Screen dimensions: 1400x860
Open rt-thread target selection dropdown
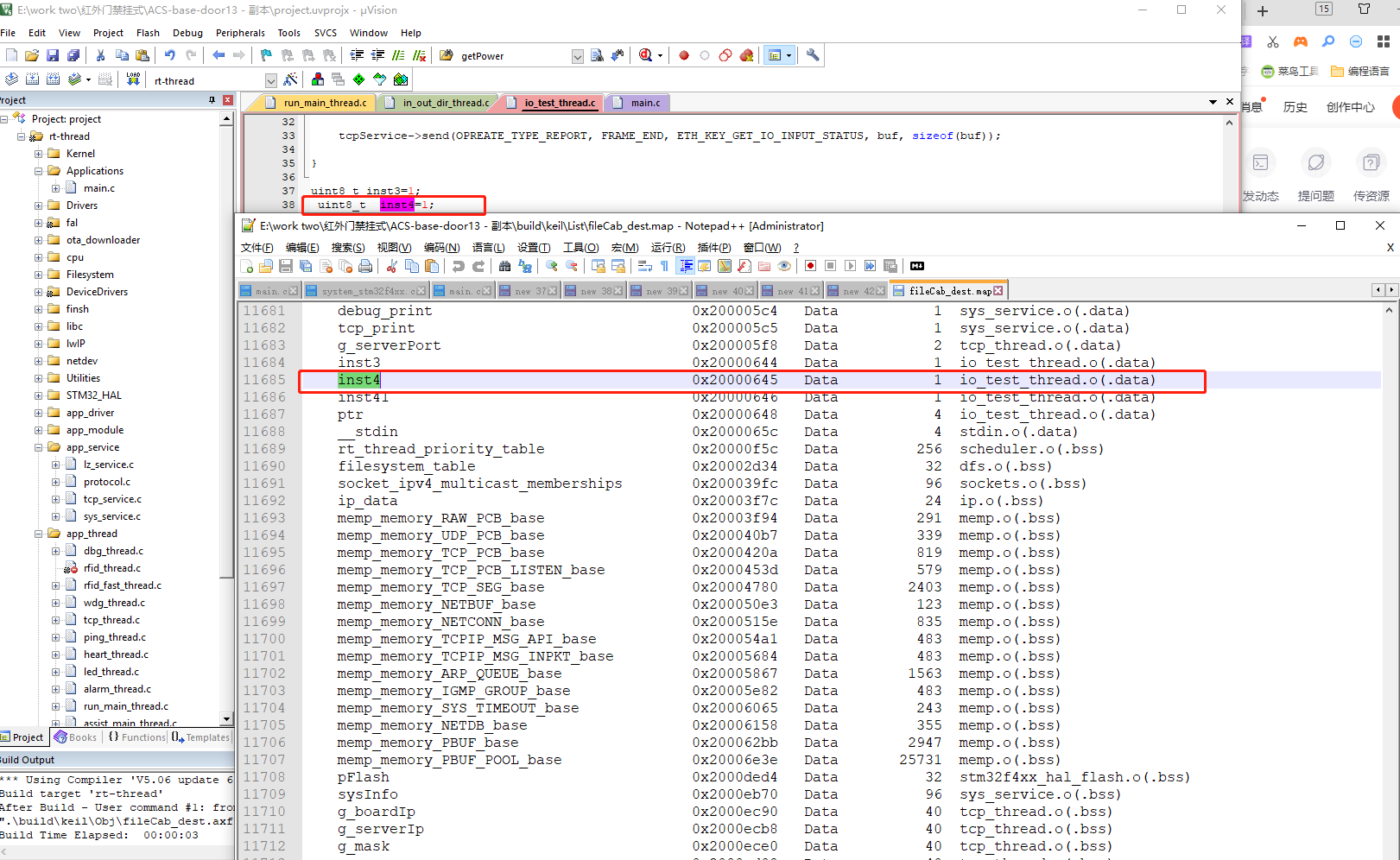click(270, 80)
